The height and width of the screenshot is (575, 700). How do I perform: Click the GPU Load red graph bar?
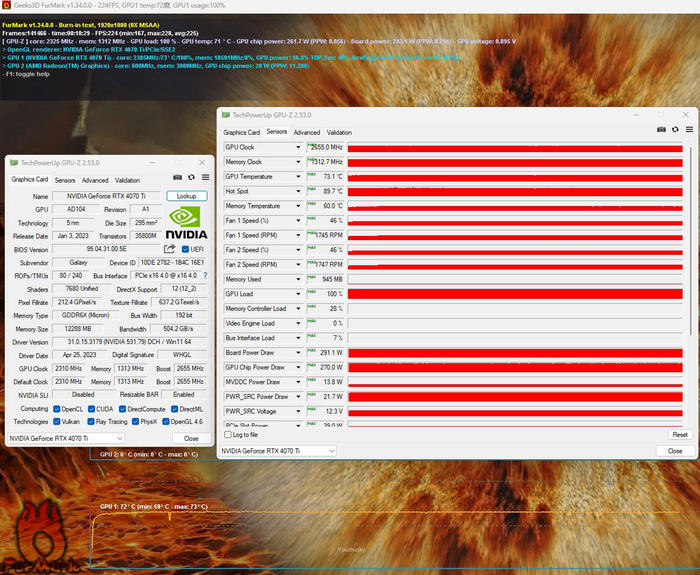click(x=515, y=294)
